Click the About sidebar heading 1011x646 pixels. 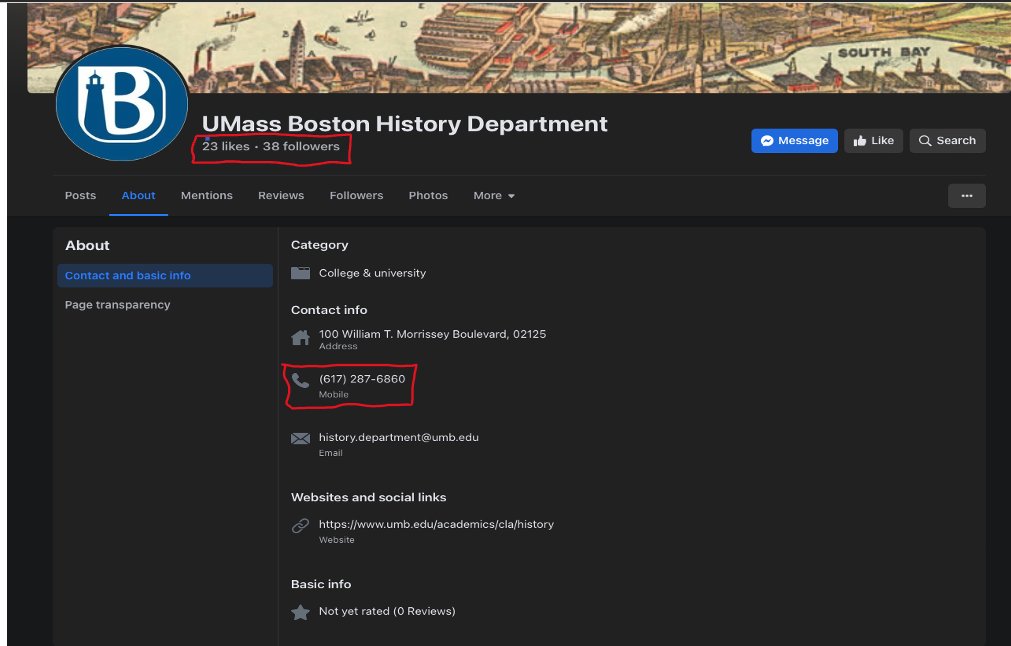pos(87,246)
